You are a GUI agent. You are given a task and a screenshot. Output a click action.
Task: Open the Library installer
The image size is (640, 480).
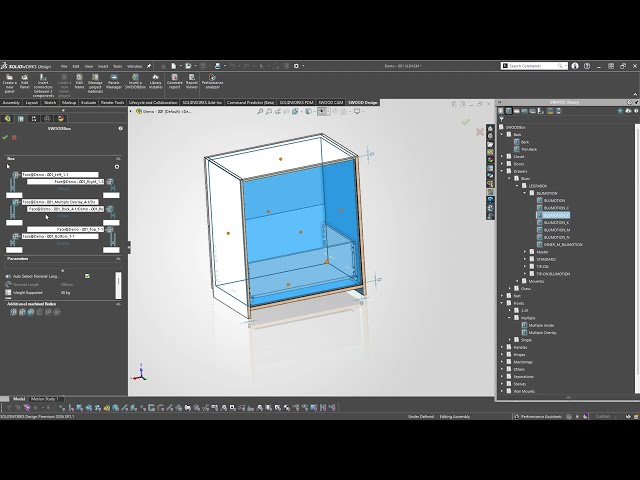coord(156,82)
